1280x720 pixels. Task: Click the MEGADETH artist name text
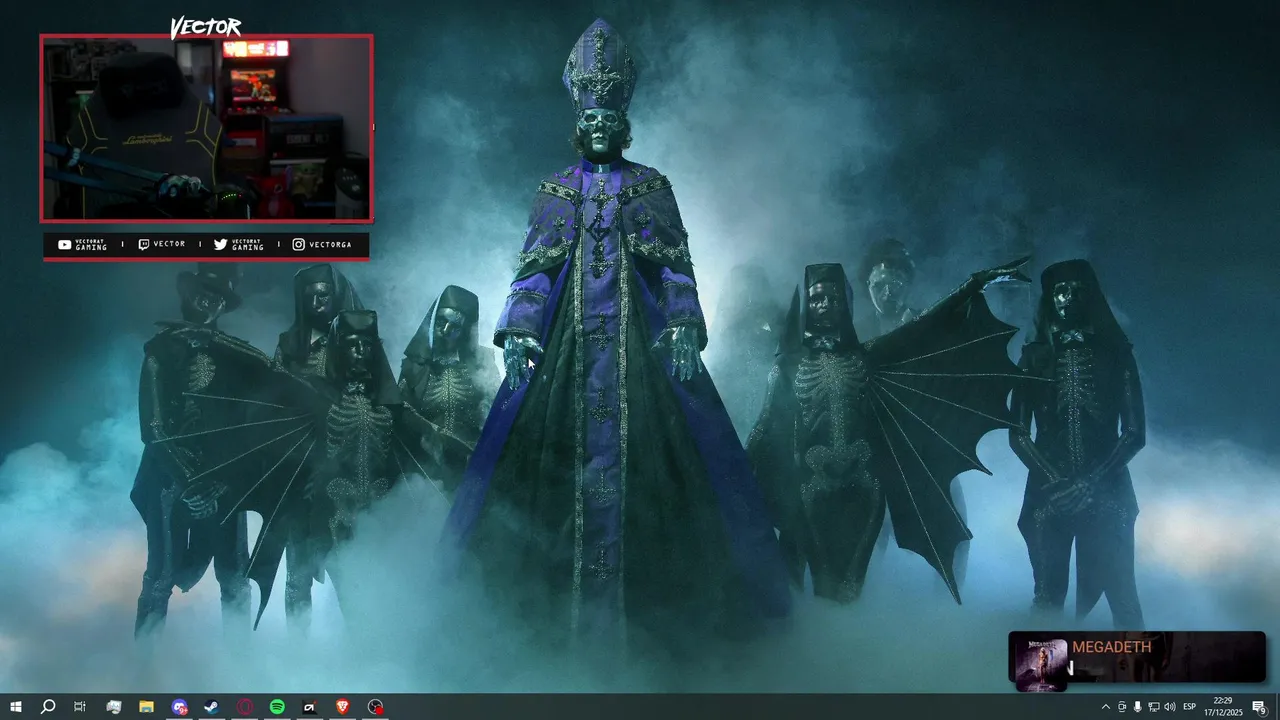tap(1111, 647)
